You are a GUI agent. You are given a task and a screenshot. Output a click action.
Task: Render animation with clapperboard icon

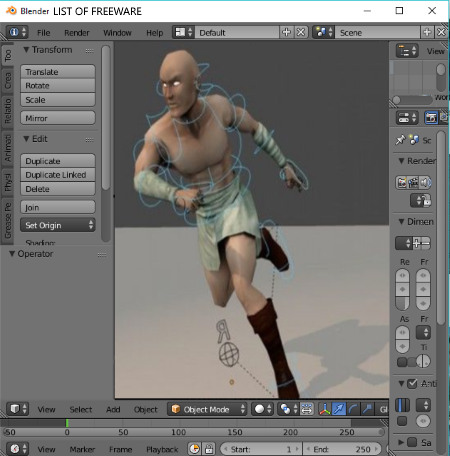(x=413, y=182)
